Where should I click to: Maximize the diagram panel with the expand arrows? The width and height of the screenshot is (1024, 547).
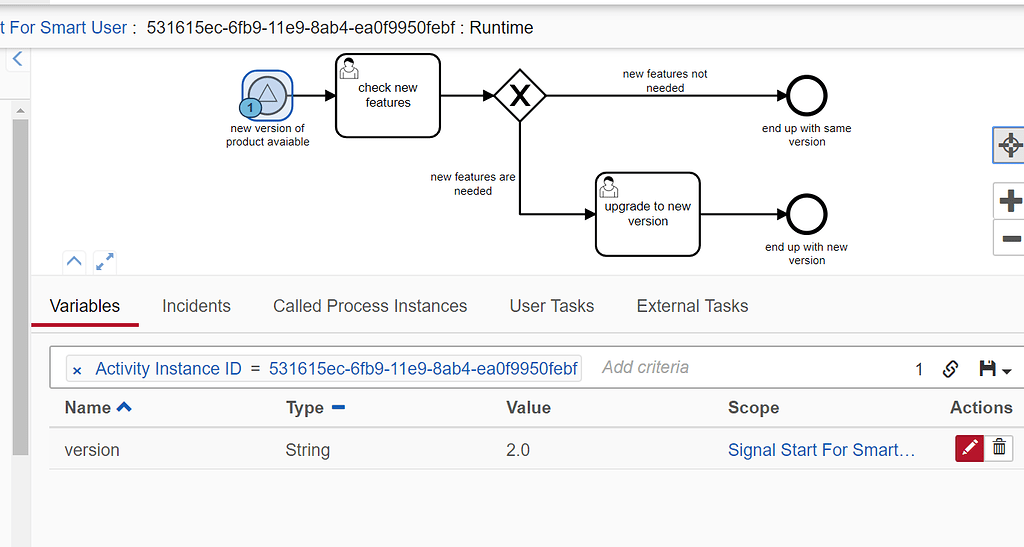[x=104, y=262]
